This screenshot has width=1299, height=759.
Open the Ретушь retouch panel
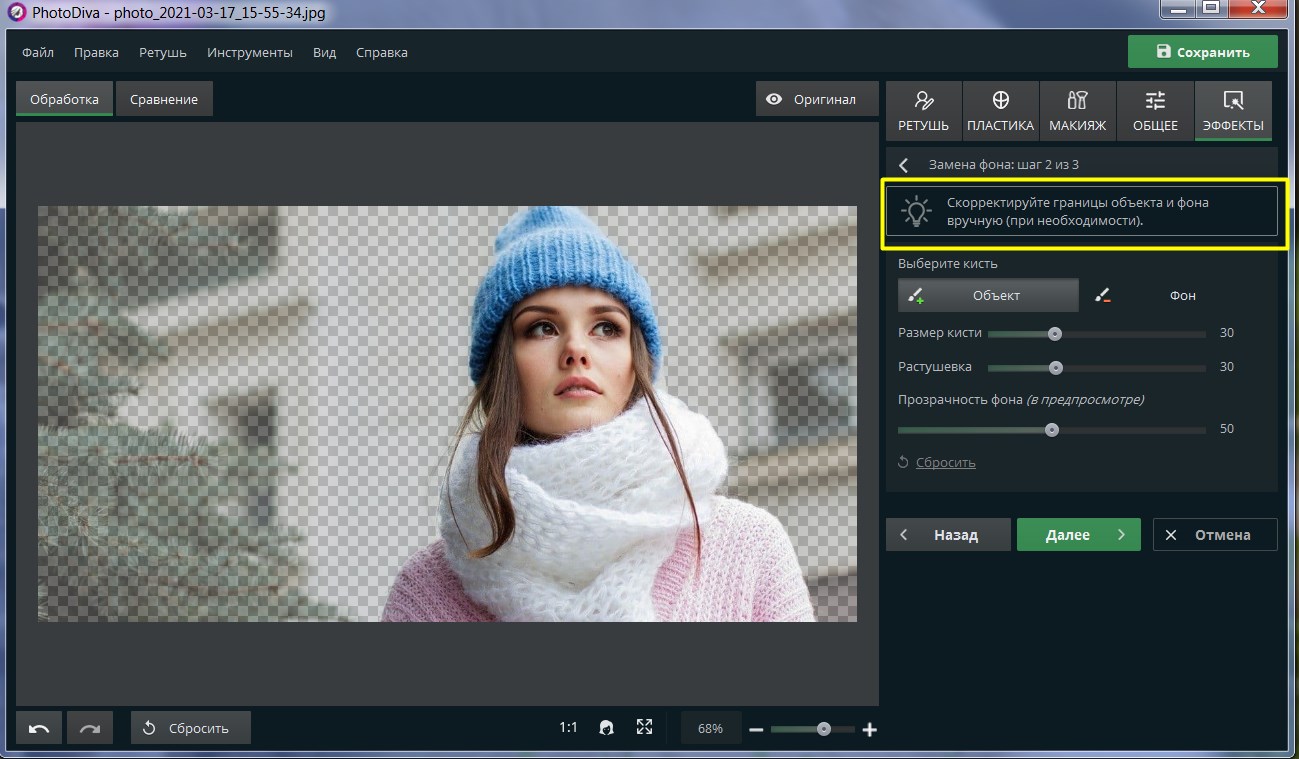(923, 110)
